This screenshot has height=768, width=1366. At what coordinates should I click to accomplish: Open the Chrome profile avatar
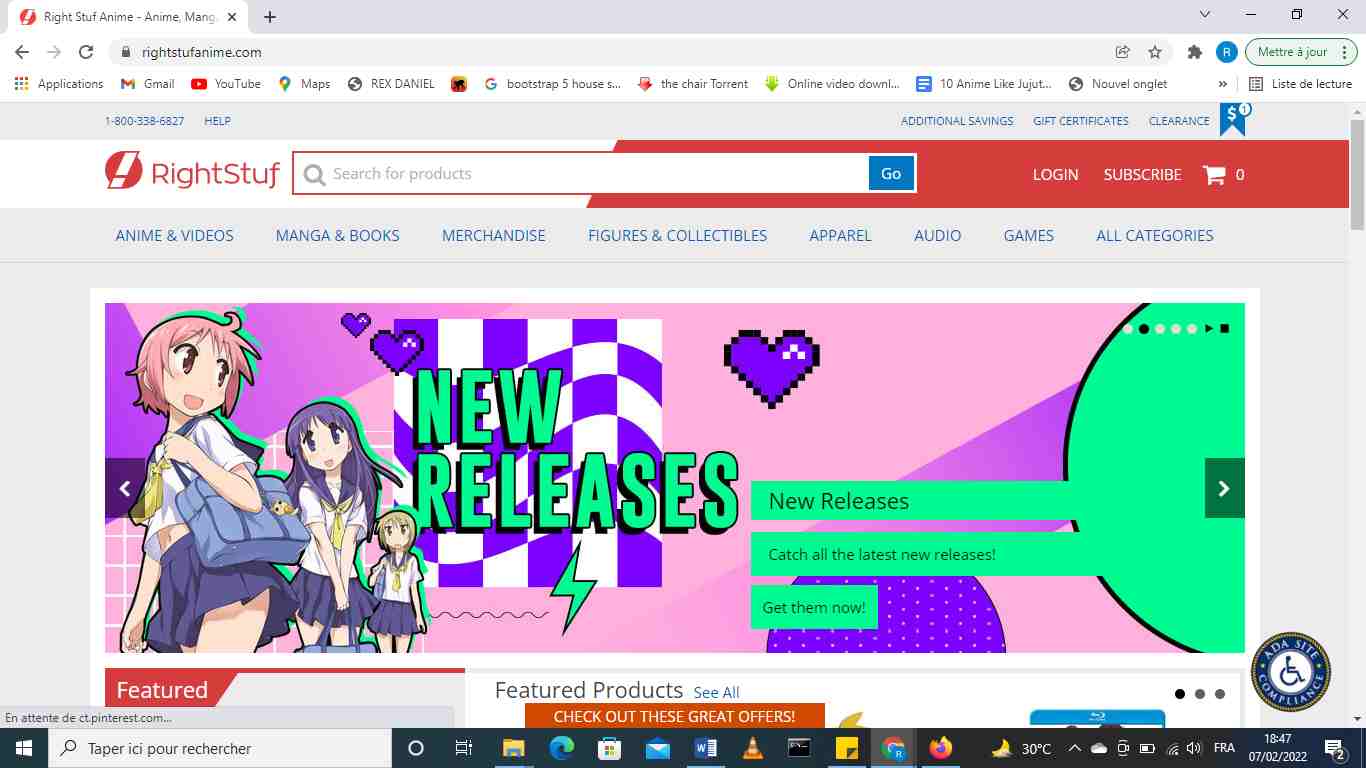pos(1226,52)
